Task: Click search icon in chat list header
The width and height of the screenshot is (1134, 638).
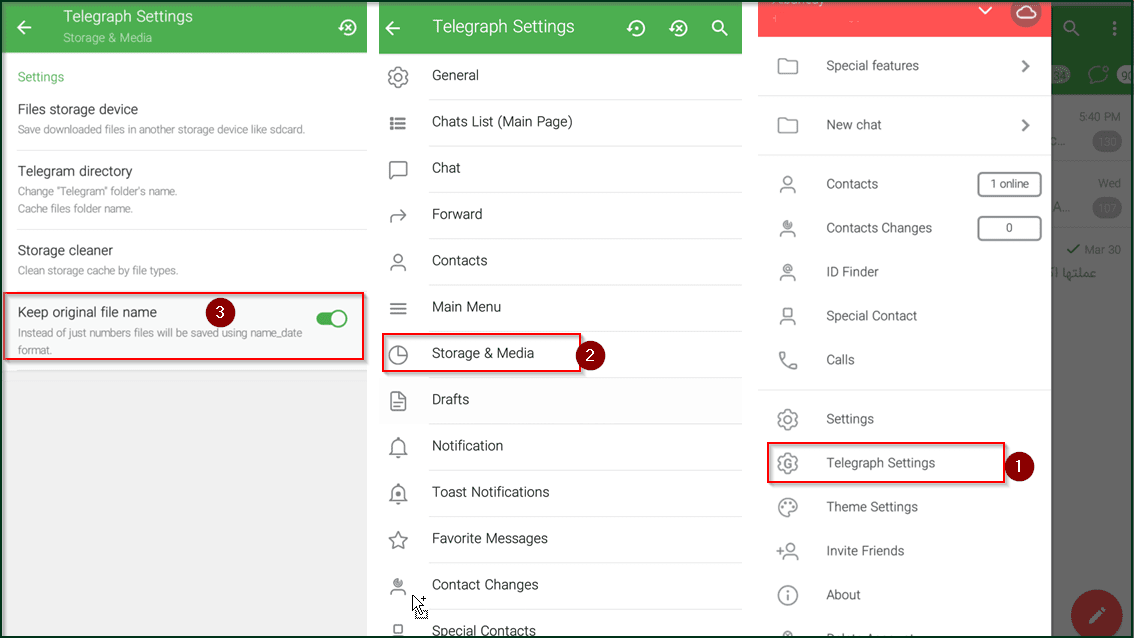Action: pos(1071,28)
